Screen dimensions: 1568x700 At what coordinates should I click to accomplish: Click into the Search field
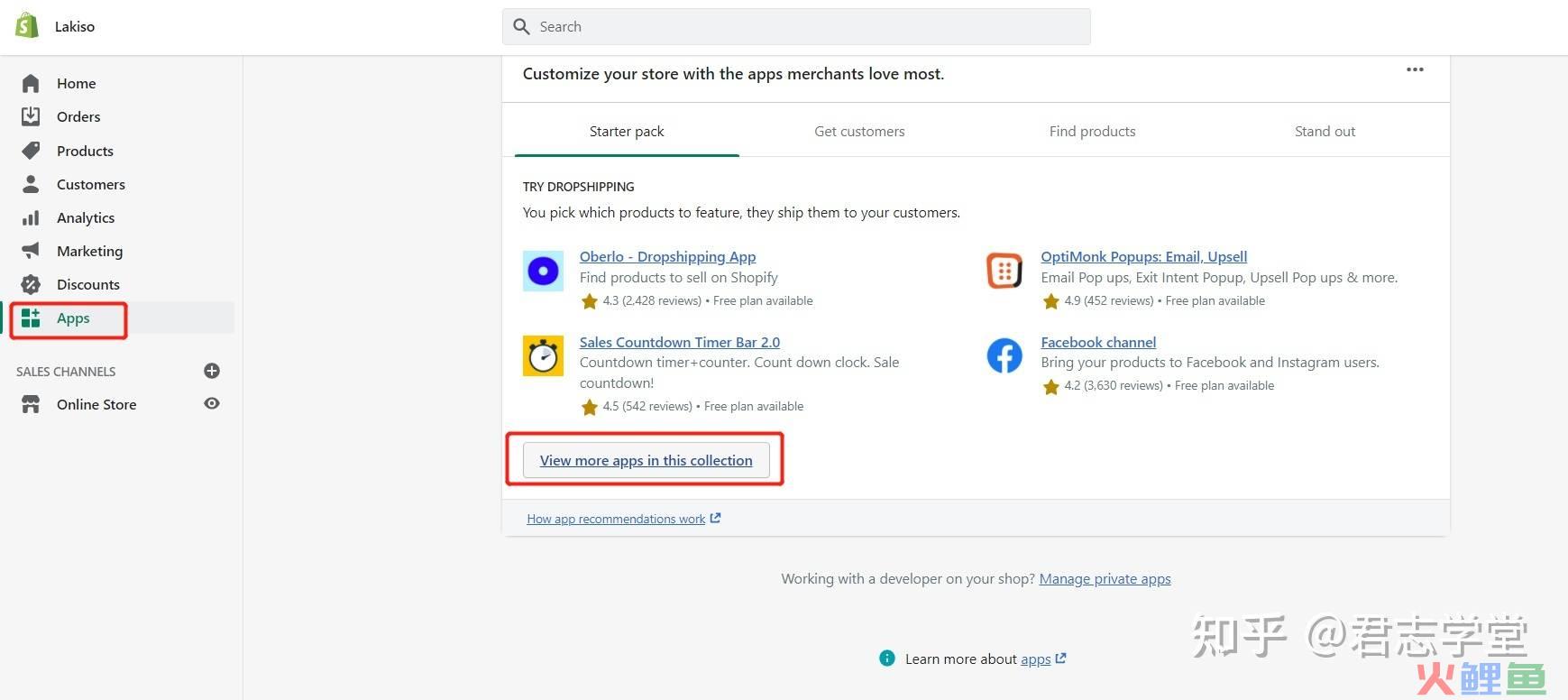(796, 27)
